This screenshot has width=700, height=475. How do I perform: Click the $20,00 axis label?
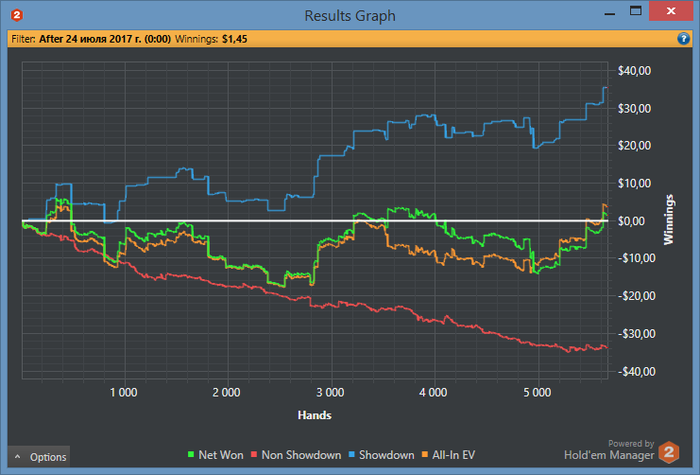[634, 146]
